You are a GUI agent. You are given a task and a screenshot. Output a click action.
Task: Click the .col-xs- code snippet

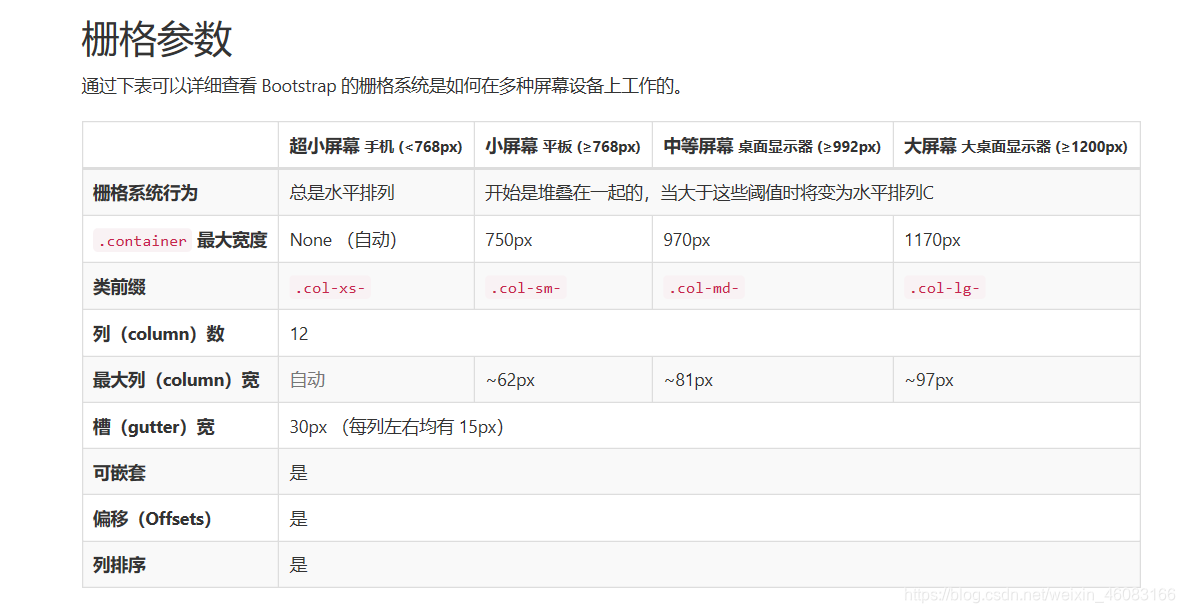coord(330,288)
